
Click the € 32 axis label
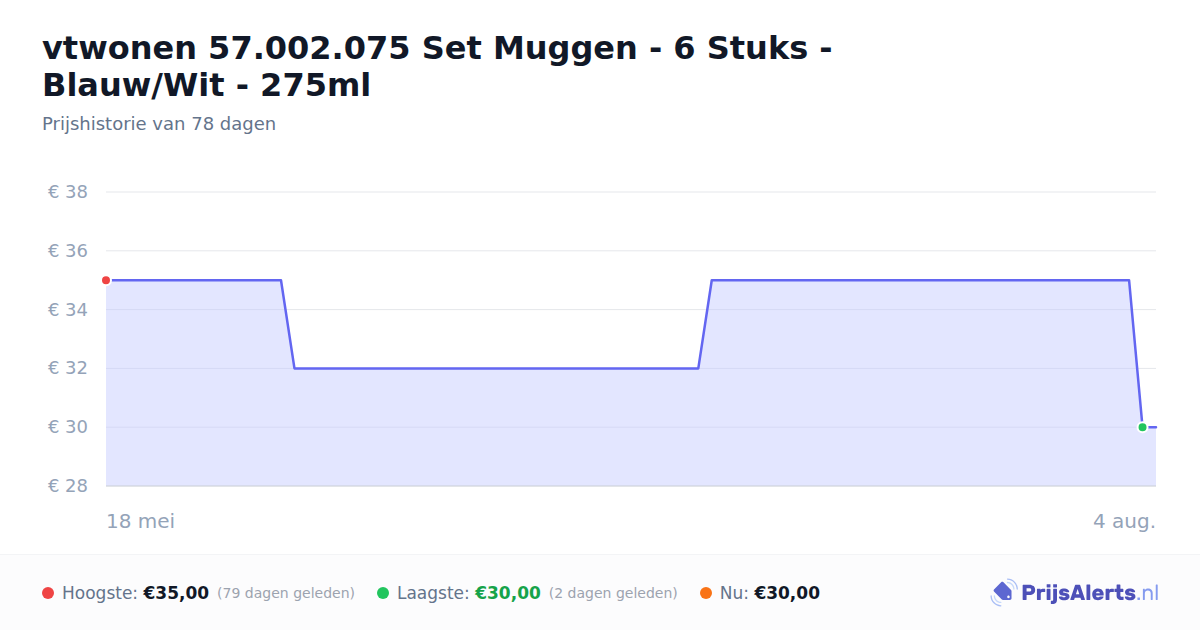pos(68,368)
